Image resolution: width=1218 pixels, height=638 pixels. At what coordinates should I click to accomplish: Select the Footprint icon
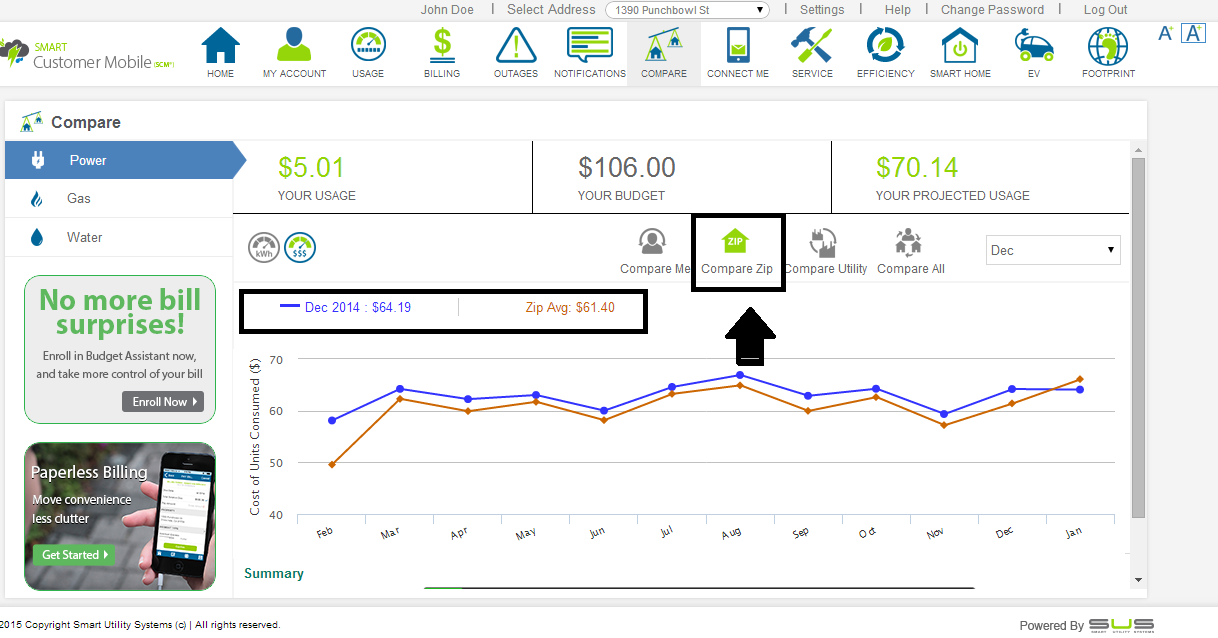1107,47
